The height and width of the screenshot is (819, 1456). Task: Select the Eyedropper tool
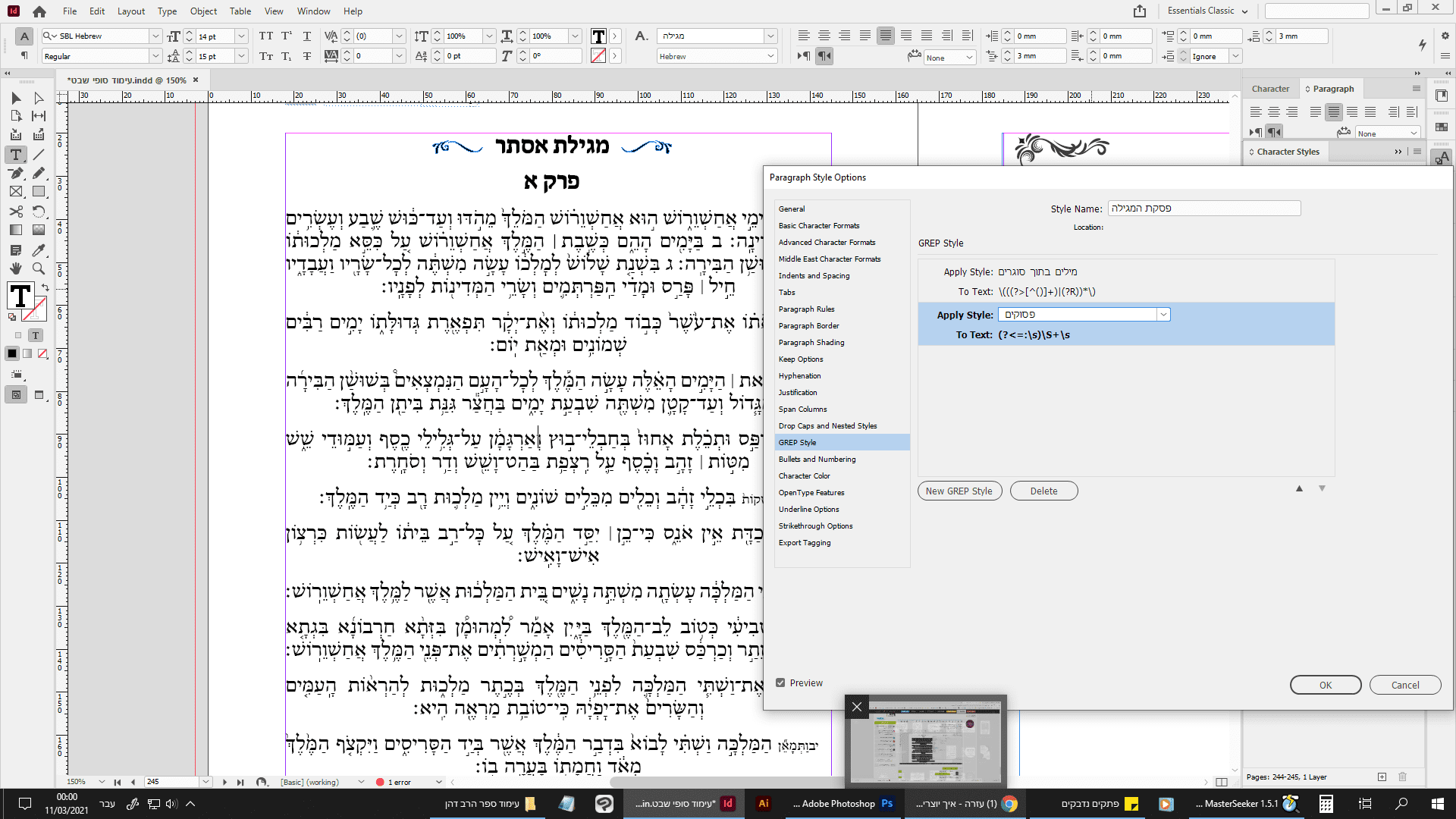pyautogui.click(x=39, y=249)
